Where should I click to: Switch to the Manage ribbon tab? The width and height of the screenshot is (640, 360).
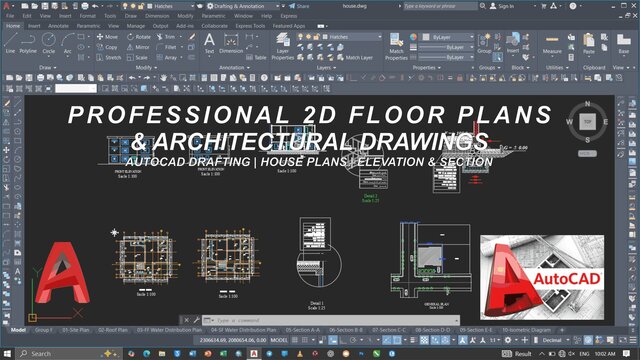(136, 26)
